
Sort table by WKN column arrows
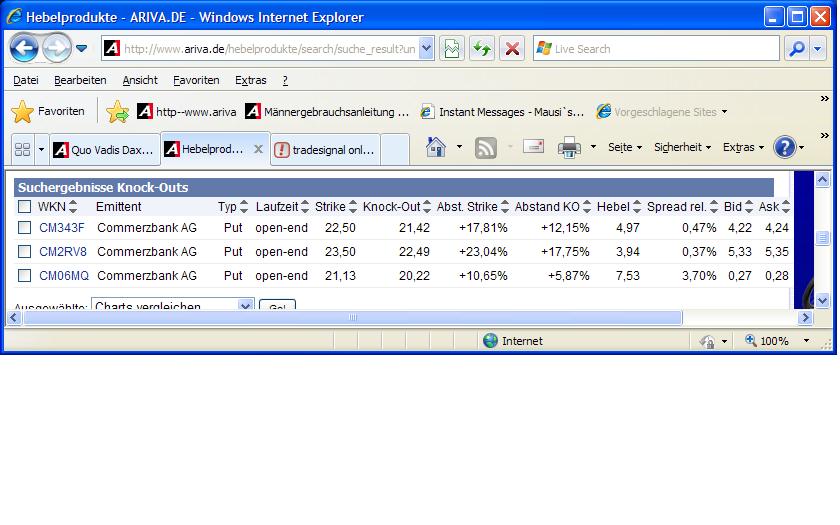point(73,206)
